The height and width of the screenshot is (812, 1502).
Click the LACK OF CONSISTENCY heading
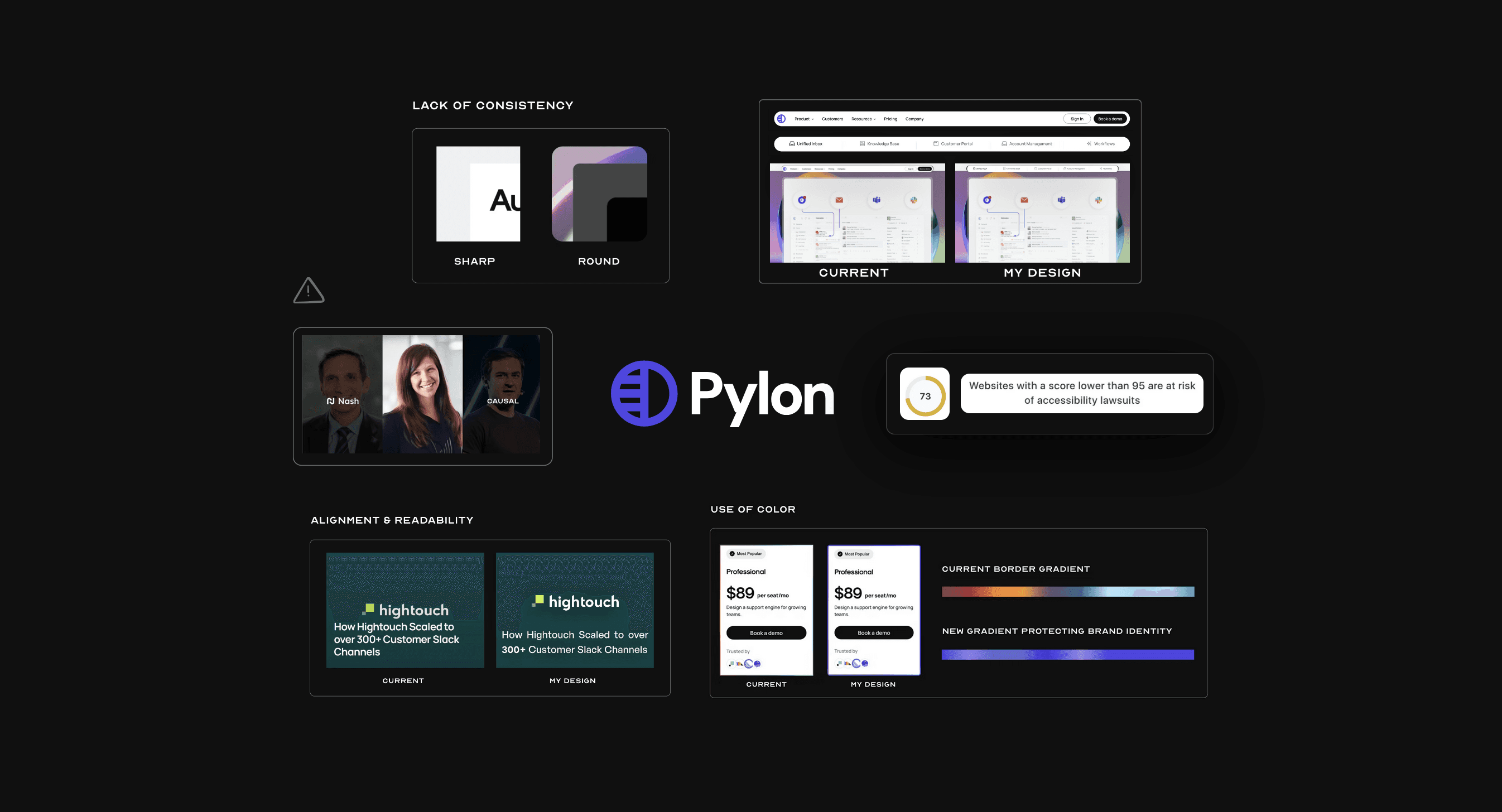(x=493, y=105)
